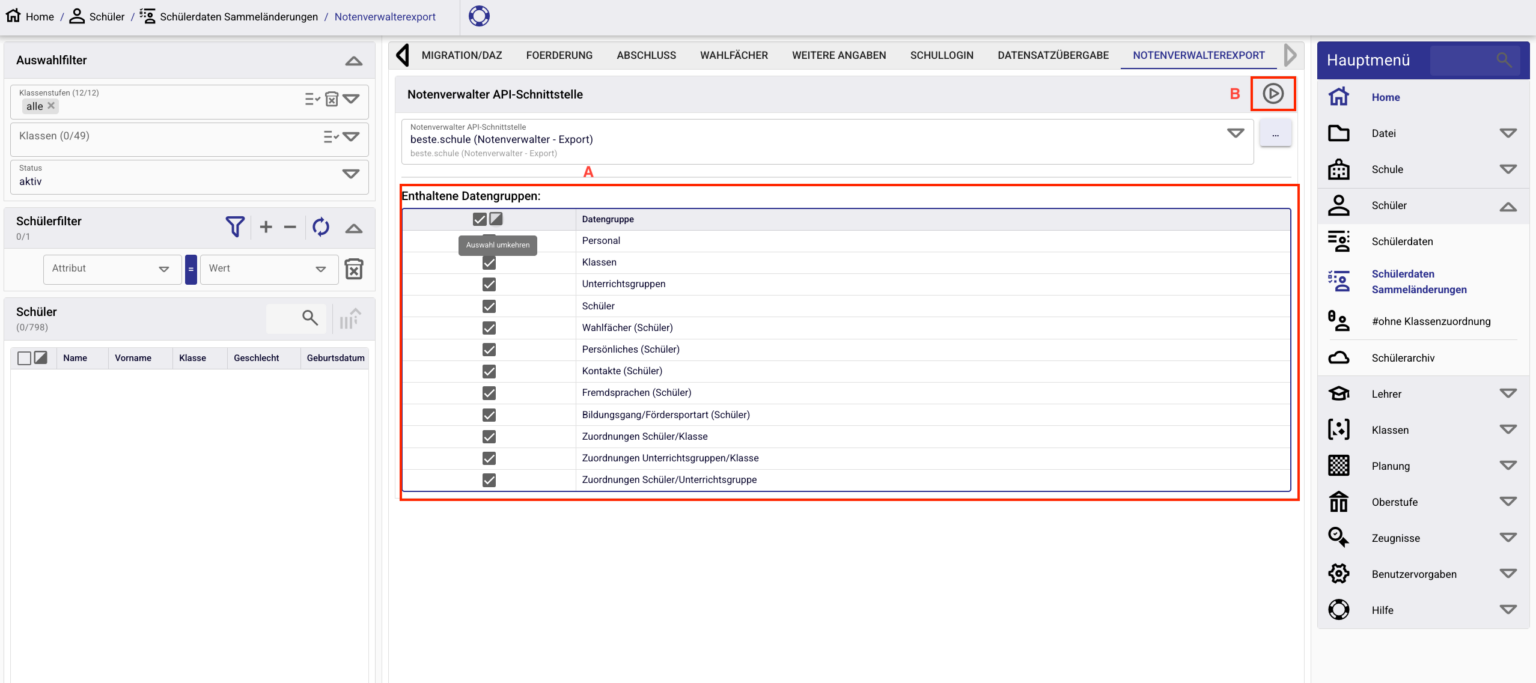Expand the Lehrer menu section
The width and height of the screenshot is (1536, 683).
pyautogui.click(x=1507, y=394)
